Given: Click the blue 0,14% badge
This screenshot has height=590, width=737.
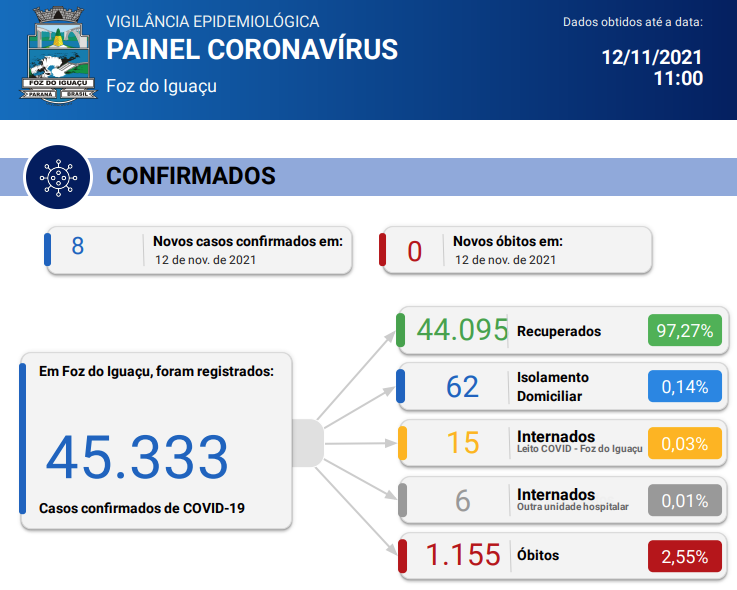Looking at the screenshot, I should (x=685, y=386).
